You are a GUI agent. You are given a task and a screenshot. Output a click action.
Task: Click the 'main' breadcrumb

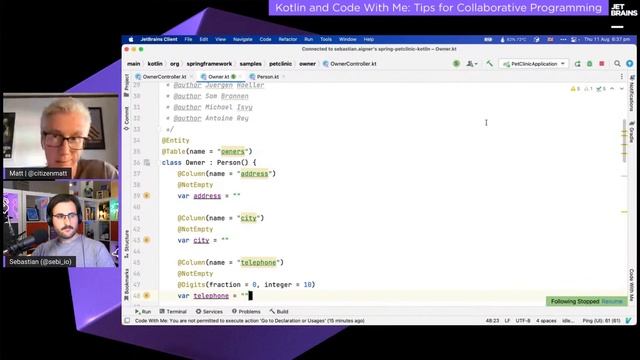coord(133,64)
